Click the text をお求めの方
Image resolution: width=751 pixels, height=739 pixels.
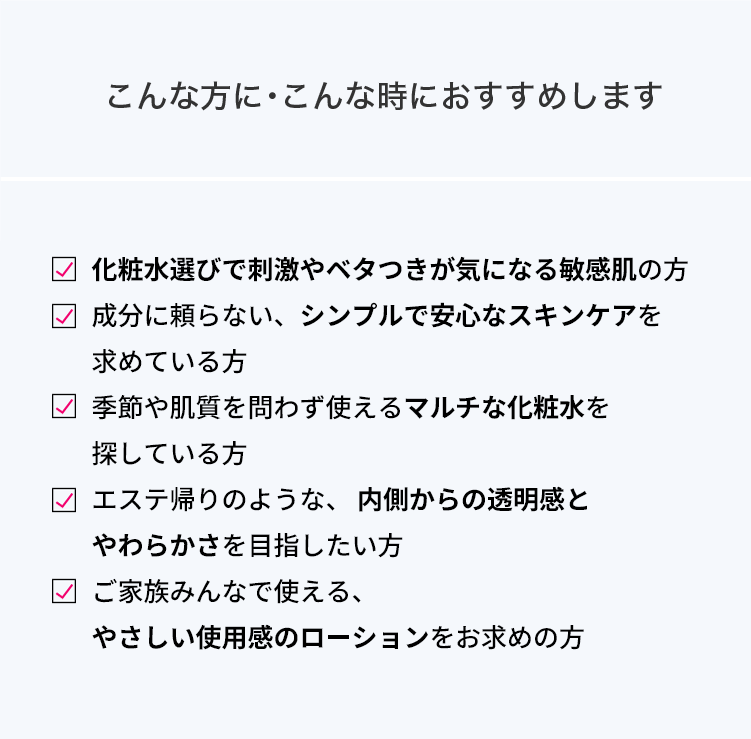507,637
